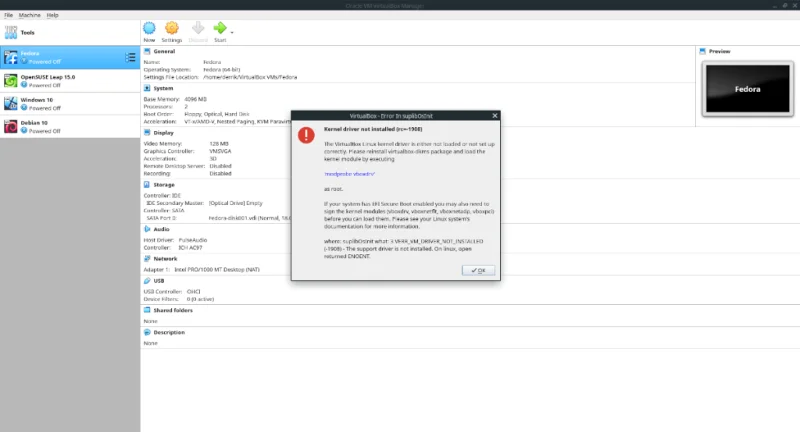This screenshot has width=800, height=432.
Task: Click the Preview panel icon
Action: coord(703,51)
